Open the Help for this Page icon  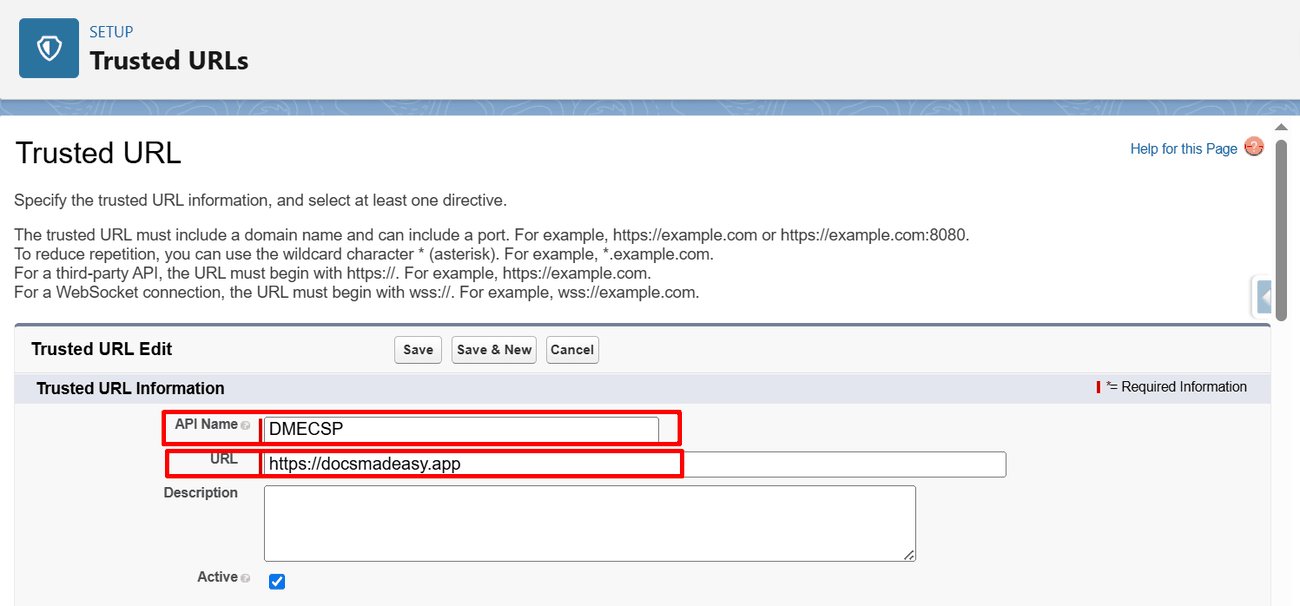pos(1254,147)
